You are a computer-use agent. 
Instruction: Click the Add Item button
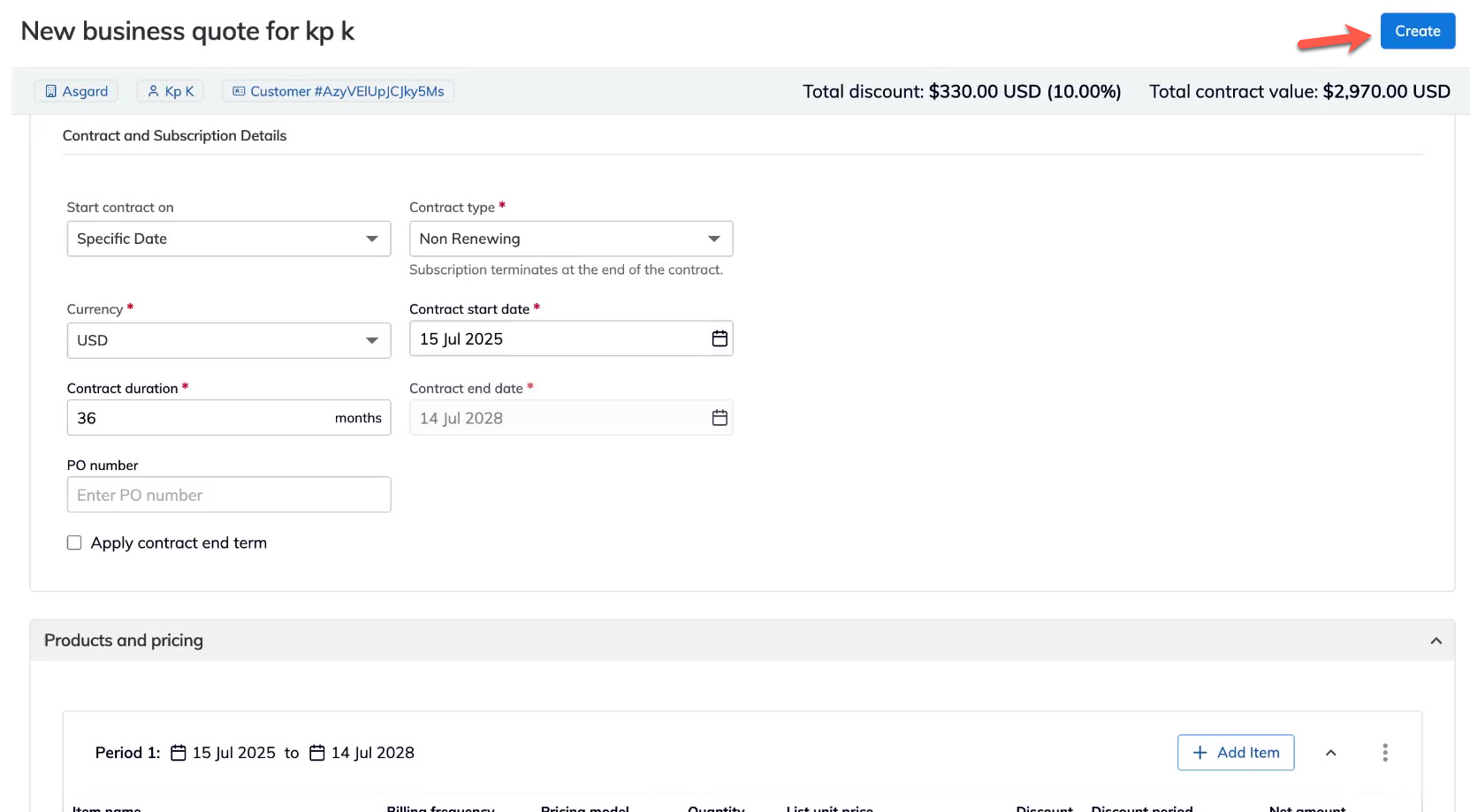(x=1235, y=753)
